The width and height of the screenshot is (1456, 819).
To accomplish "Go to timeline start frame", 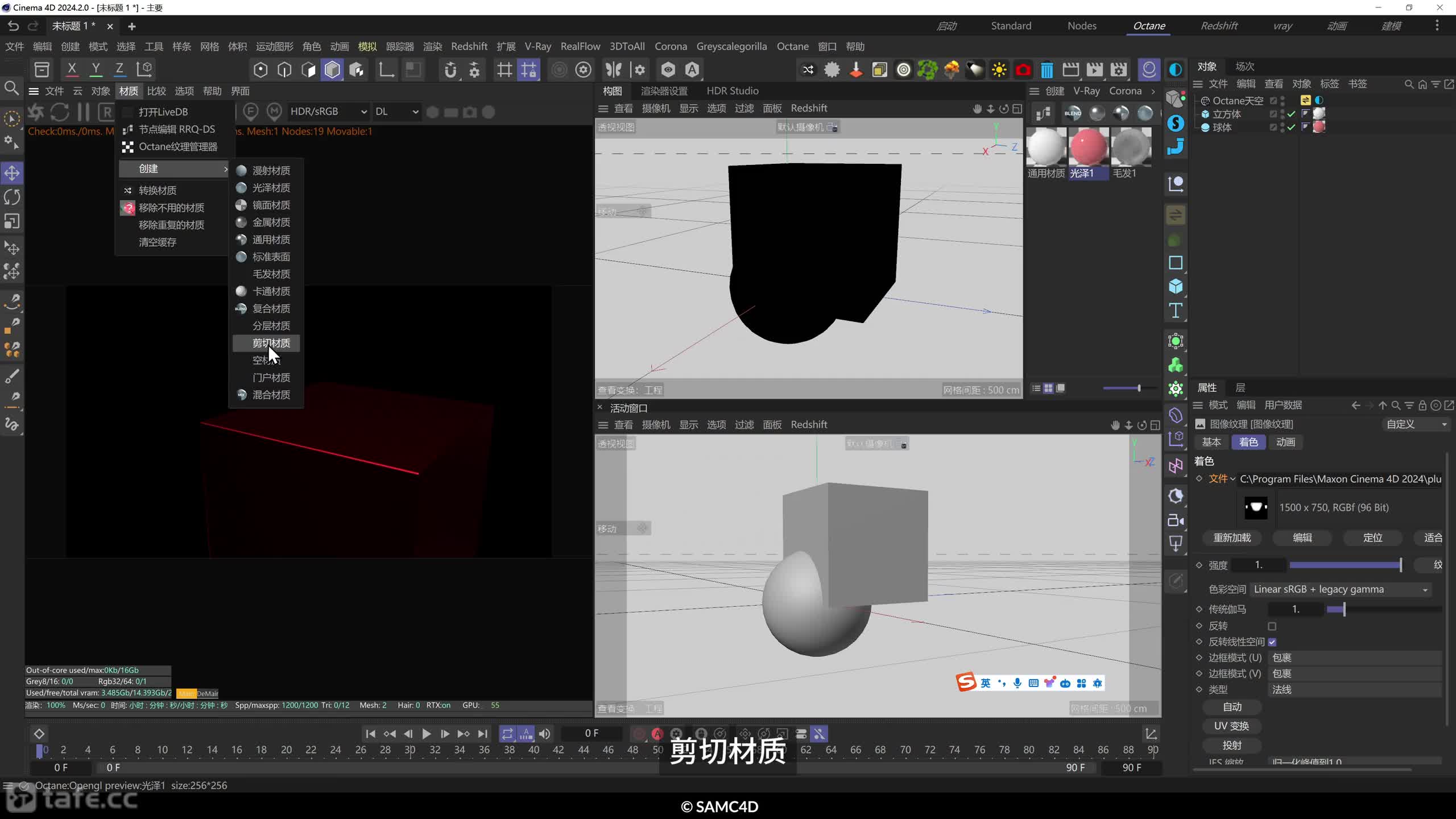I will [370, 734].
